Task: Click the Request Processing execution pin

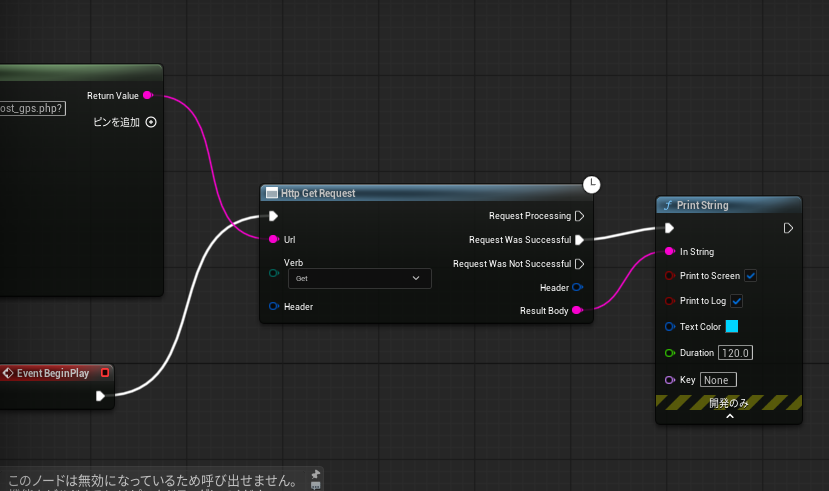Action: (579, 216)
